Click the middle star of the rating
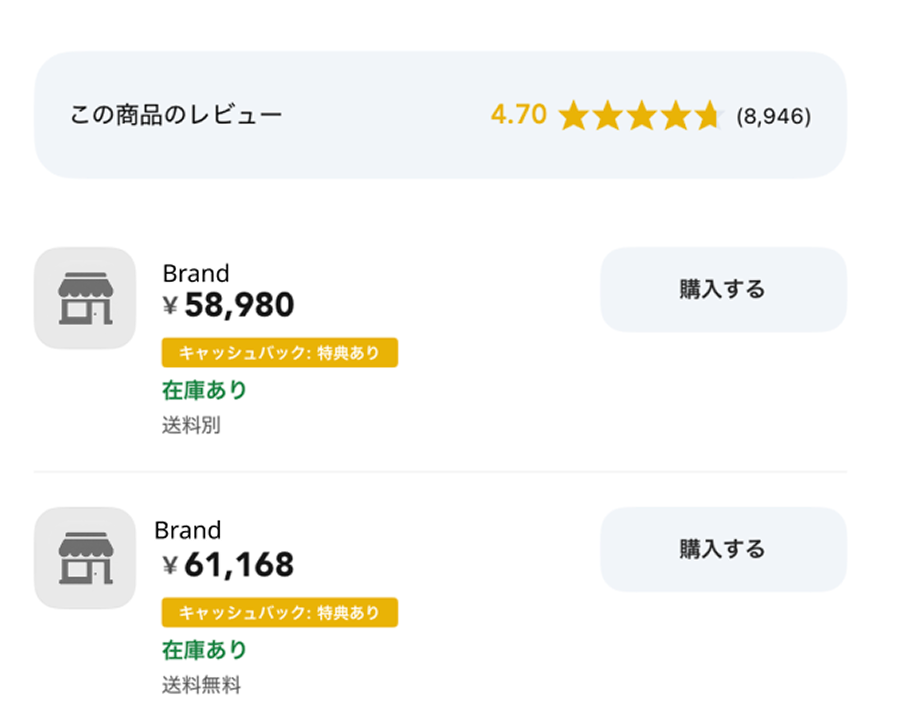This screenshot has width=904, height=719. 641,116
